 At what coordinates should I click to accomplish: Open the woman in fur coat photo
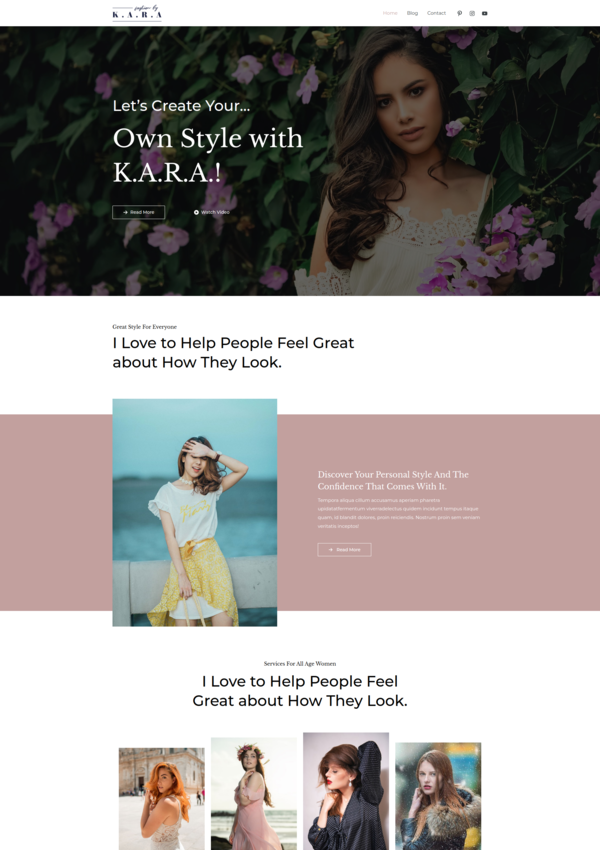[x=438, y=796]
